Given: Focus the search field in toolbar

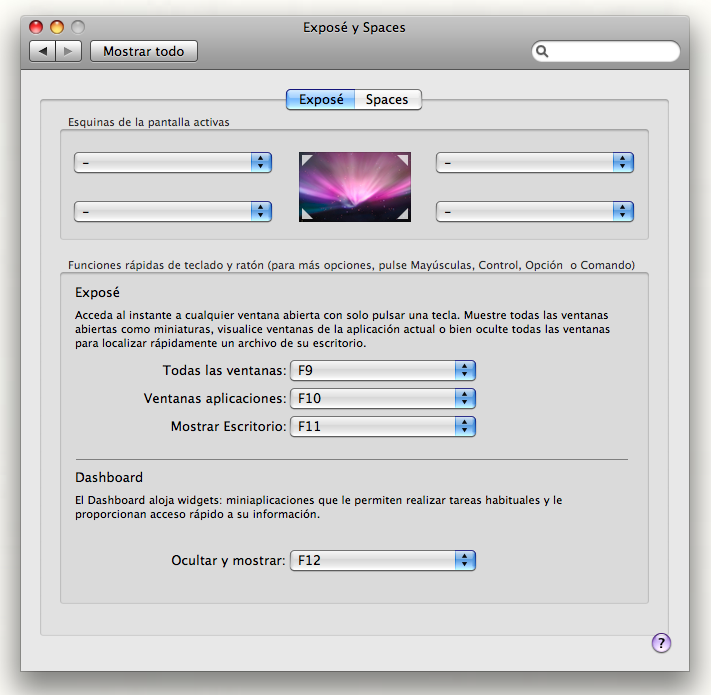Looking at the screenshot, I should (x=606, y=51).
